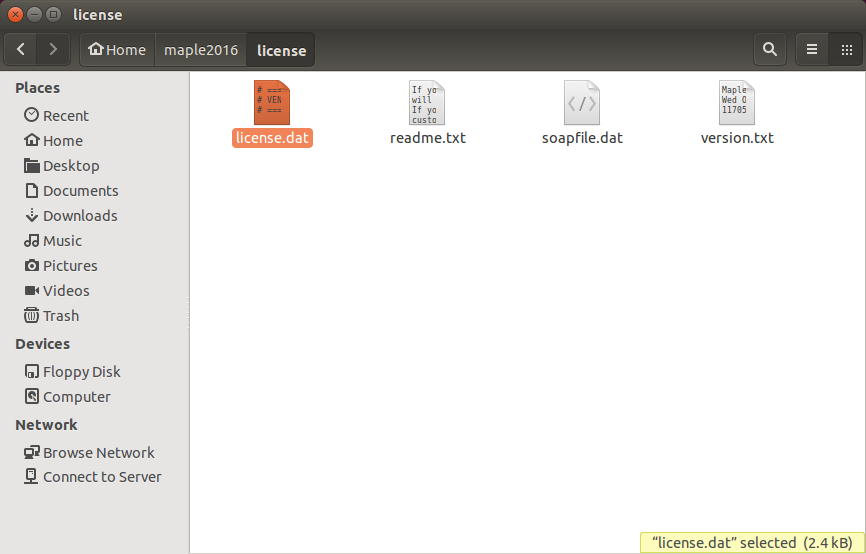Click the license.dat file name

tap(272, 138)
